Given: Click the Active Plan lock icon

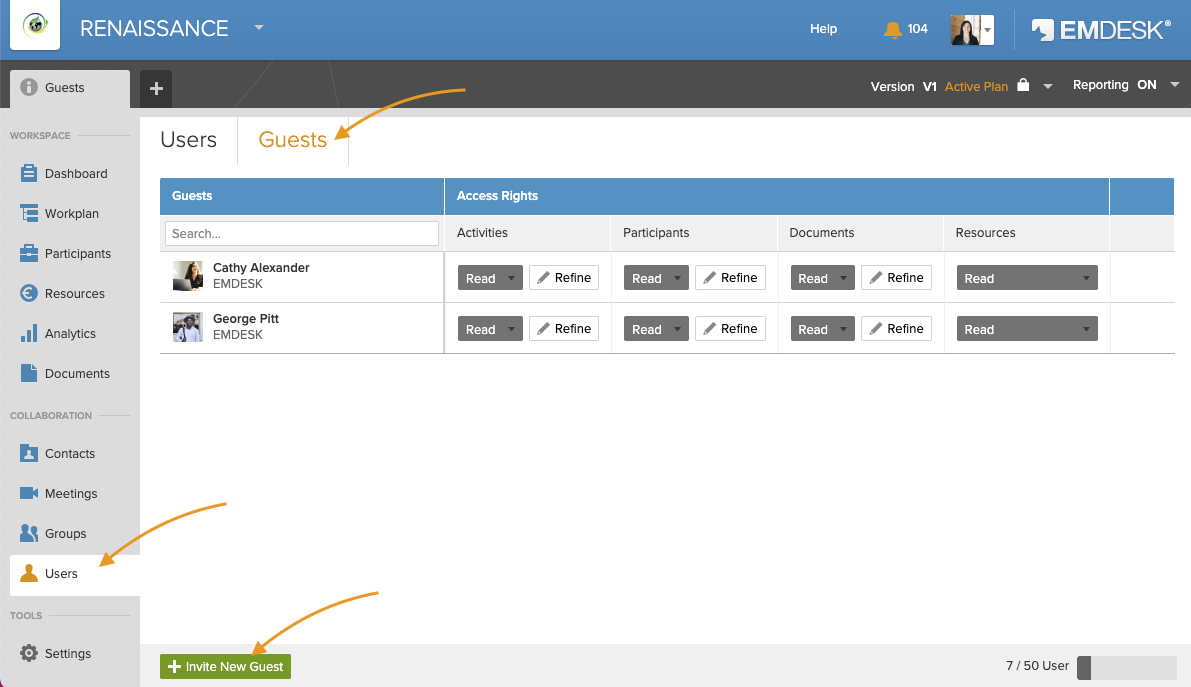Looking at the screenshot, I should point(1023,85).
